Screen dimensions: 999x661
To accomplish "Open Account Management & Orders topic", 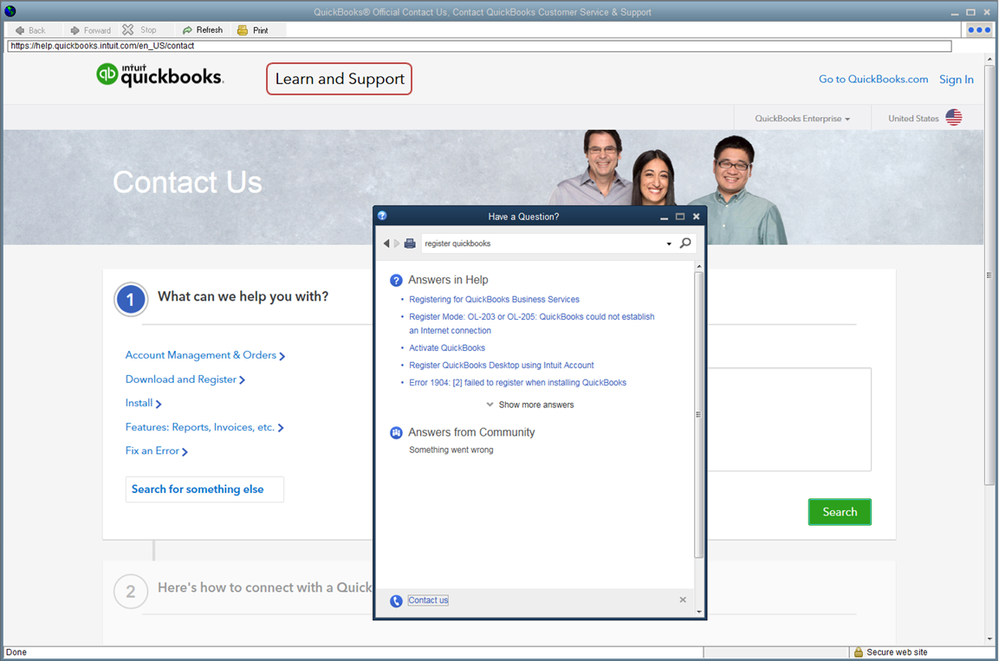I will [205, 355].
